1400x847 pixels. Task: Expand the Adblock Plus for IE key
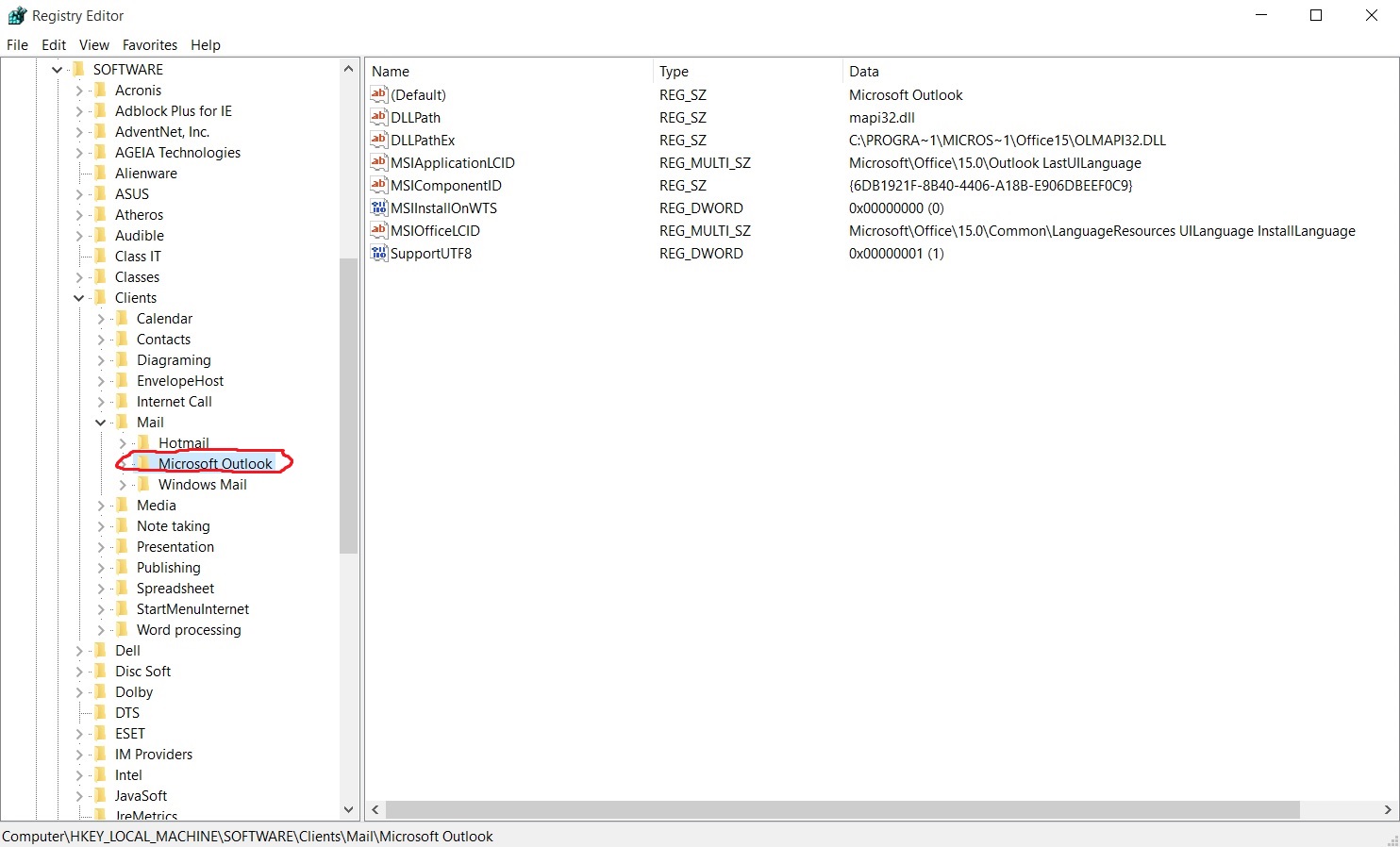point(79,111)
